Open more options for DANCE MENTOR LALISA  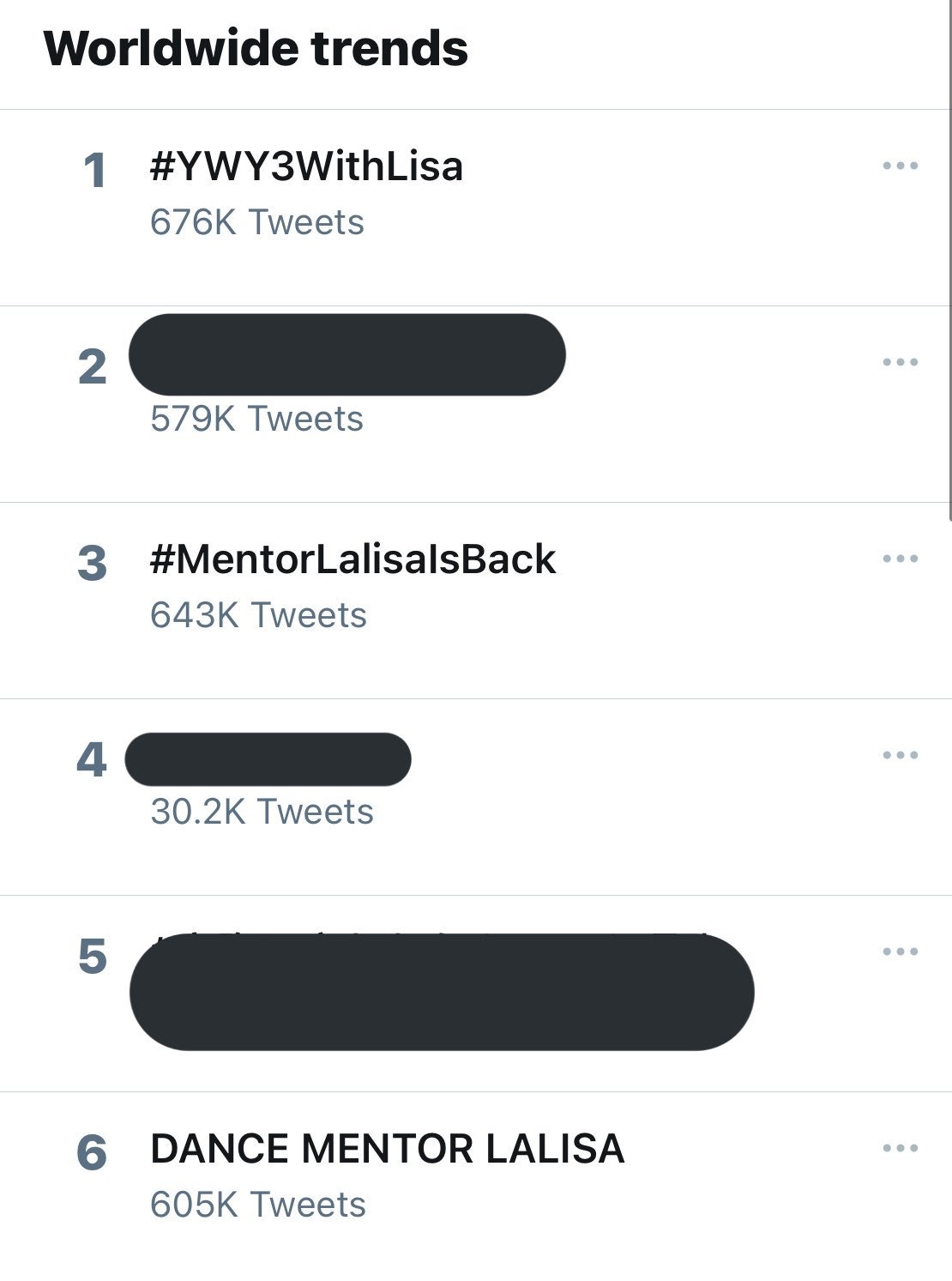point(900,1148)
